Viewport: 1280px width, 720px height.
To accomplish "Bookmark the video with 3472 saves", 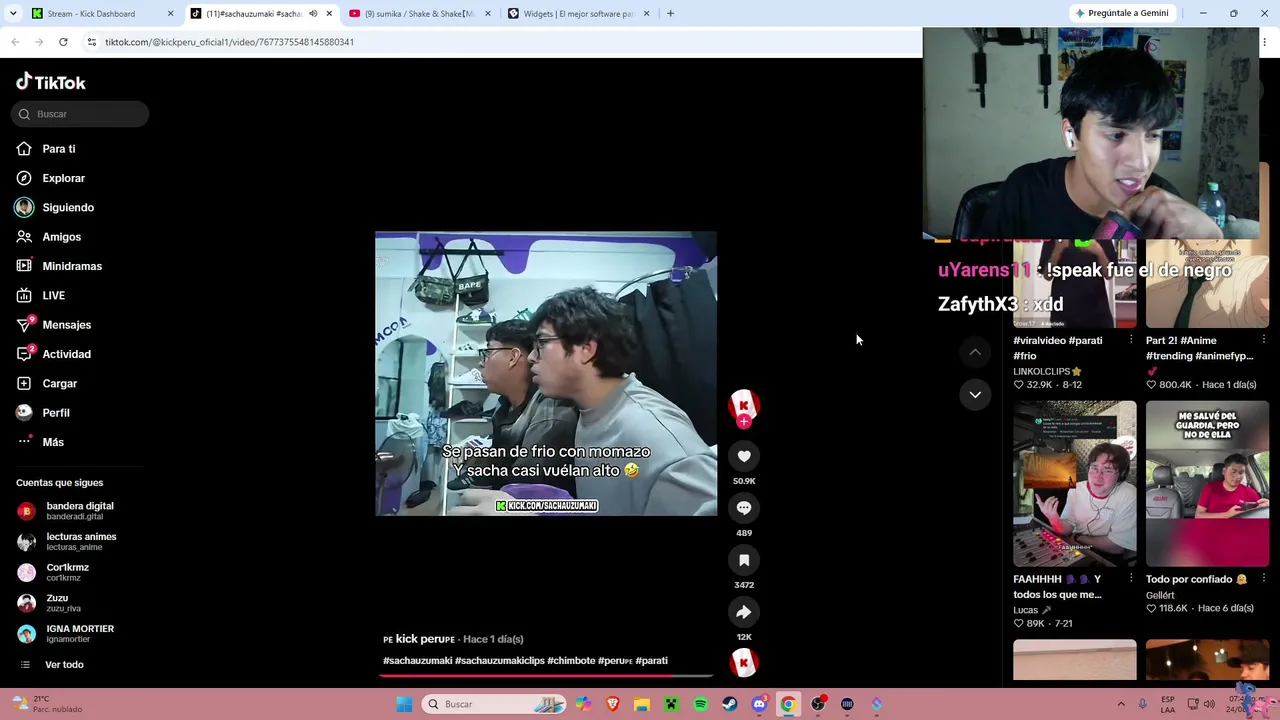I will point(744,560).
